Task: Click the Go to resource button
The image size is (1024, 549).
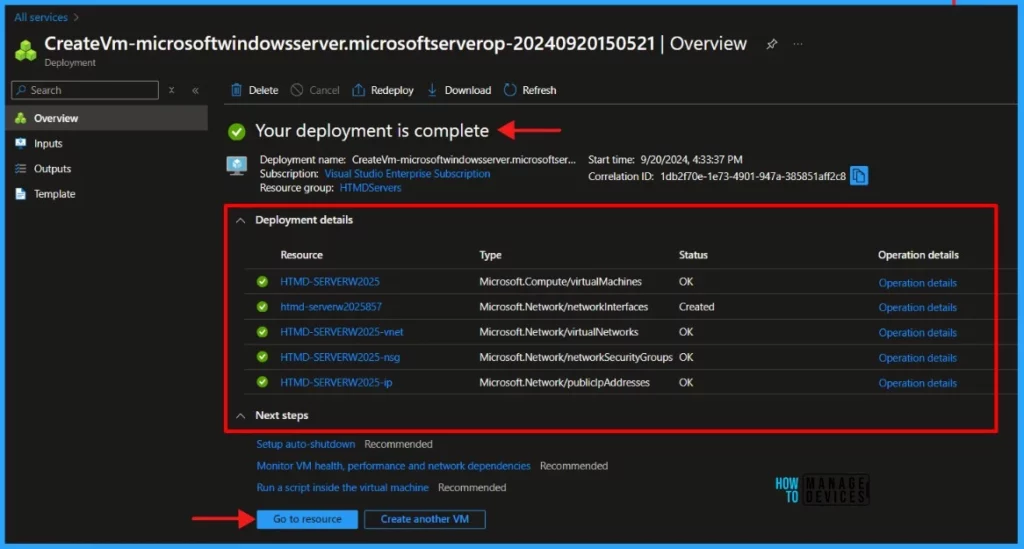Action: point(307,519)
